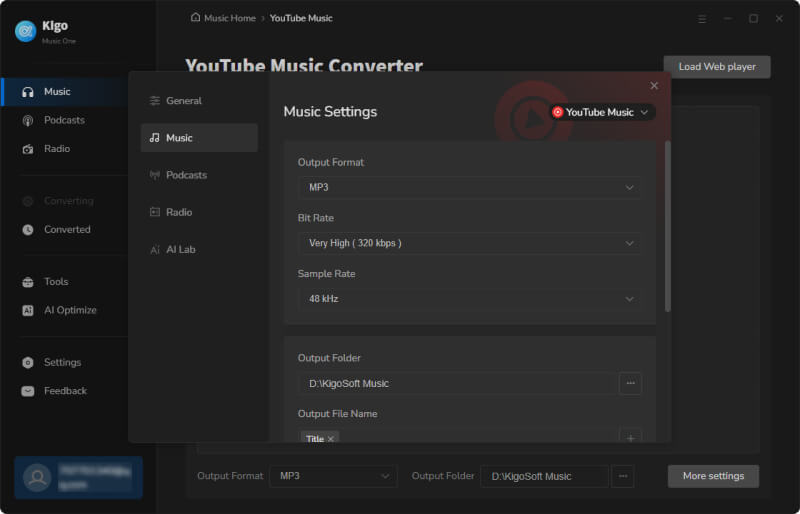Expand the Output Format MP3 dropdown in dialog
Viewport: 800px width, 514px height.
tap(469, 187)
